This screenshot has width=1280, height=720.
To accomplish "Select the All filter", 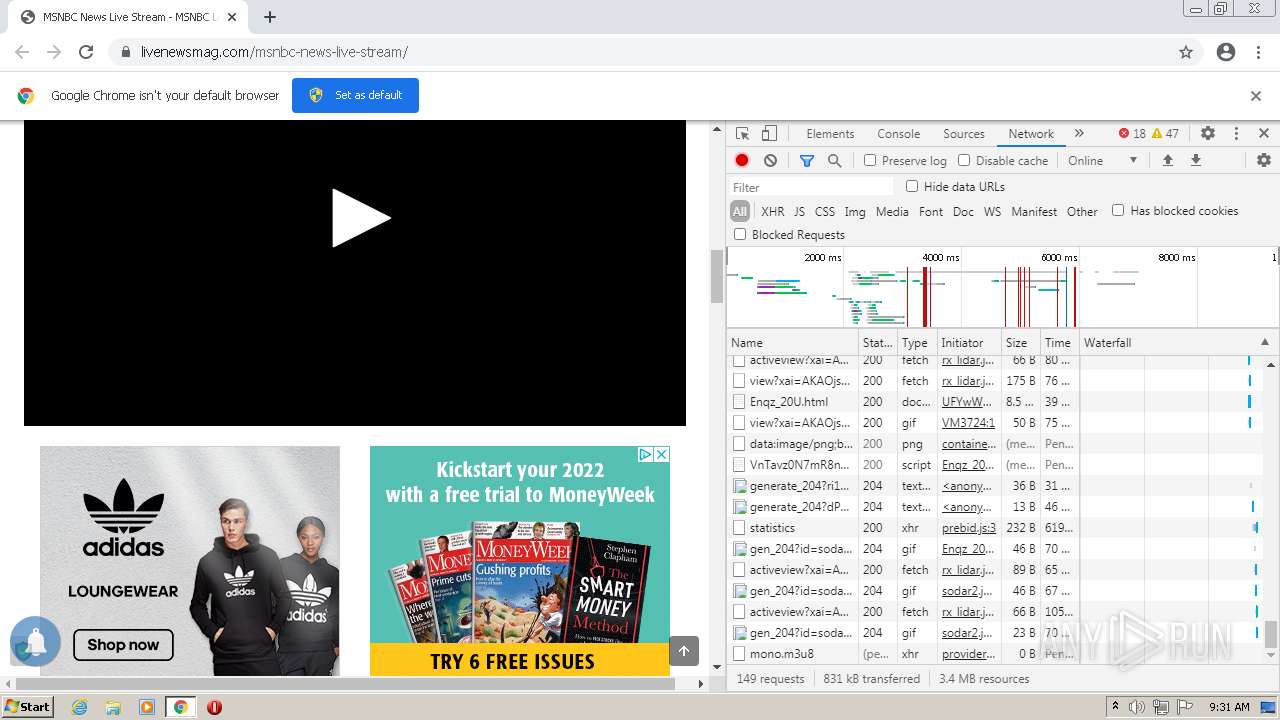I will click(x=740, y=211).
